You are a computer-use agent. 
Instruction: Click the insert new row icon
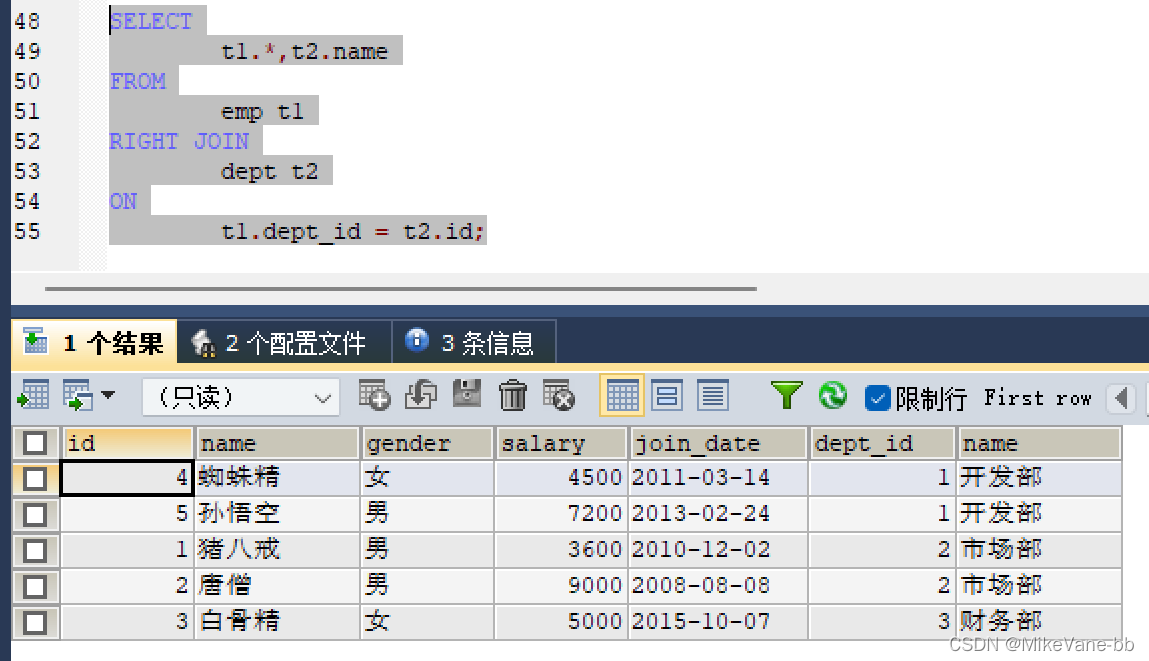click(374, 396)
